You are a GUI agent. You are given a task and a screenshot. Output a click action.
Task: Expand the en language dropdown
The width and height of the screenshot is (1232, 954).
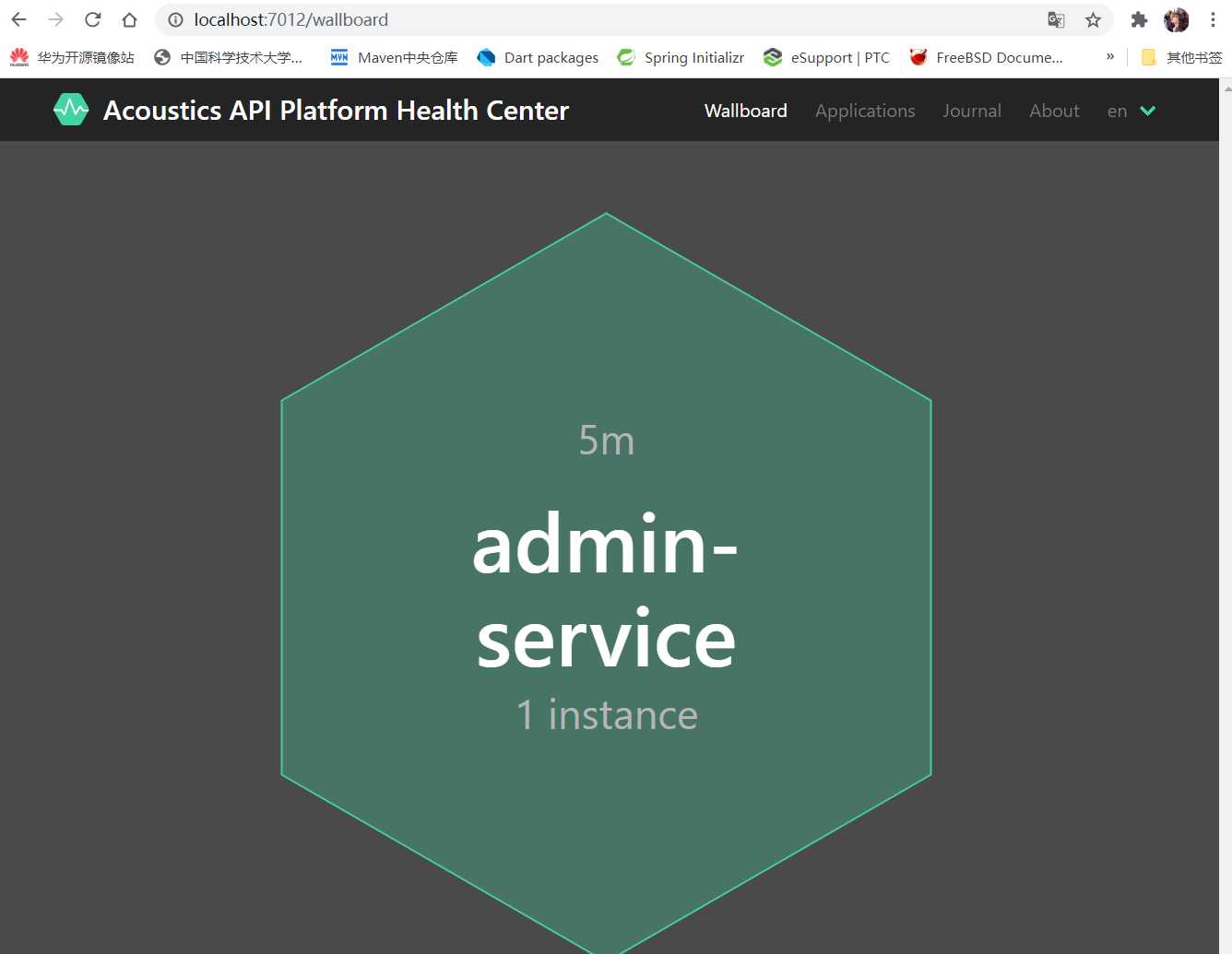pos(1131,111)
